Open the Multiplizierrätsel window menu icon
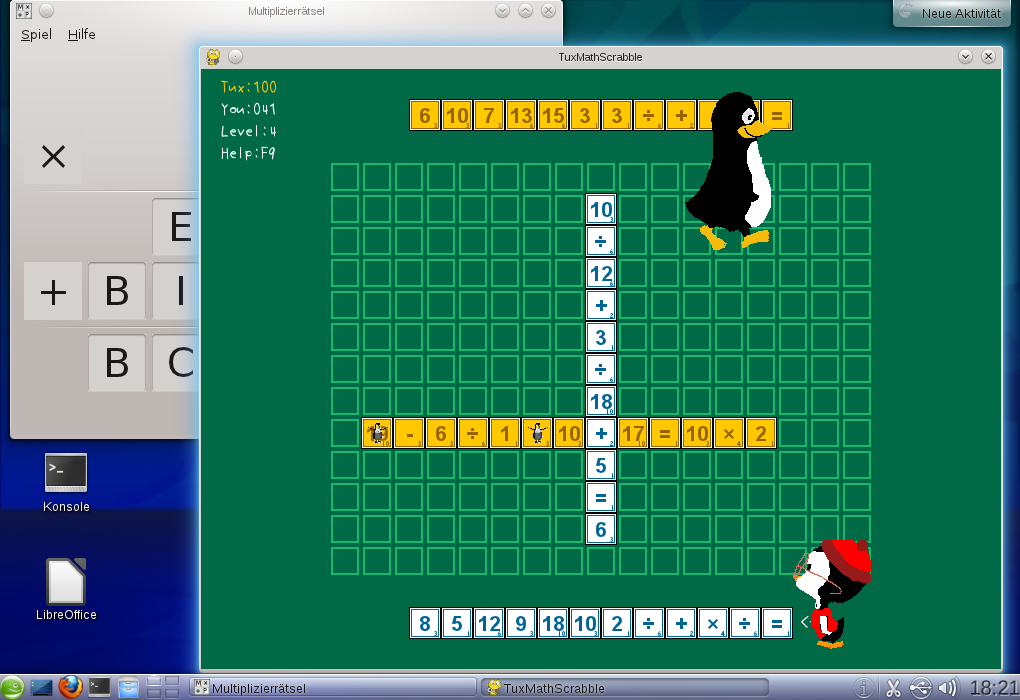Viewport: 1020px width, 700px height. [x=23, y=10]
